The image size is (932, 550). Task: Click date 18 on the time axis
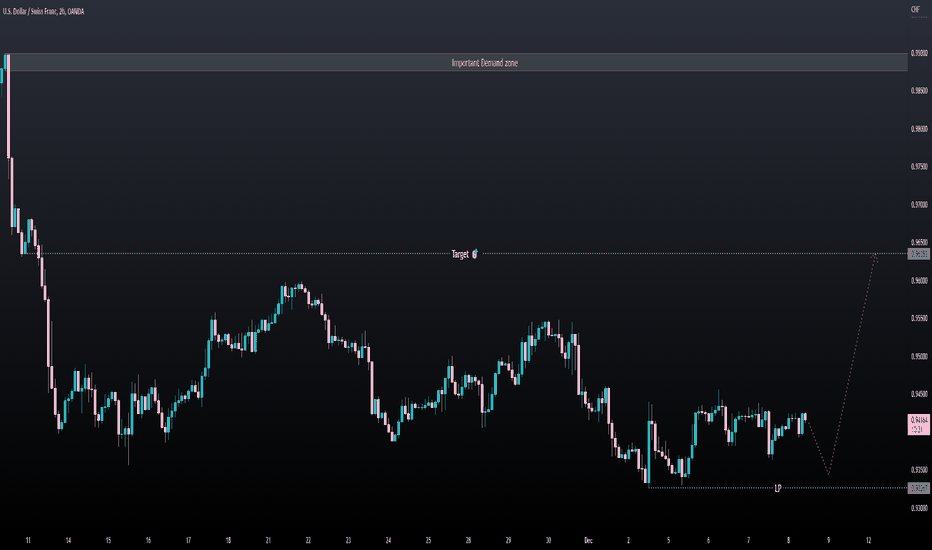click(228, 540)
